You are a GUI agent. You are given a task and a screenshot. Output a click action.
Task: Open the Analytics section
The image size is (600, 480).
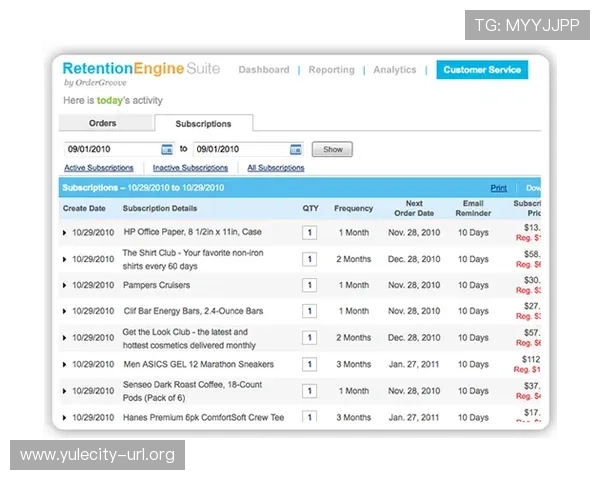click(x=395, y=70)
